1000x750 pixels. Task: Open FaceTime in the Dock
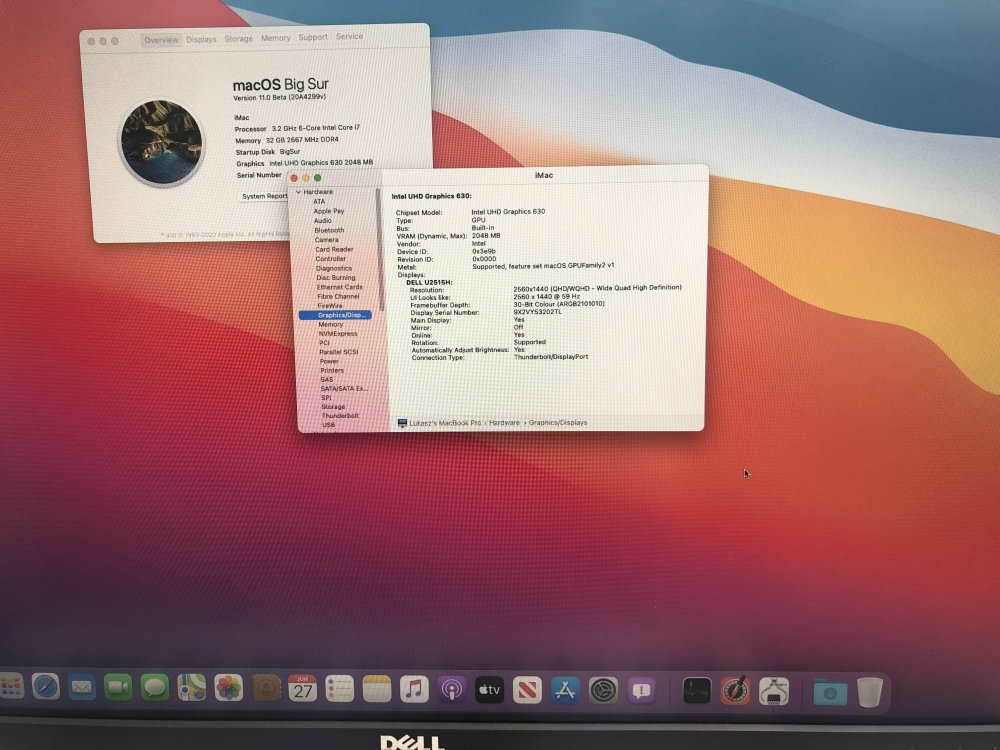coord(118,688)
